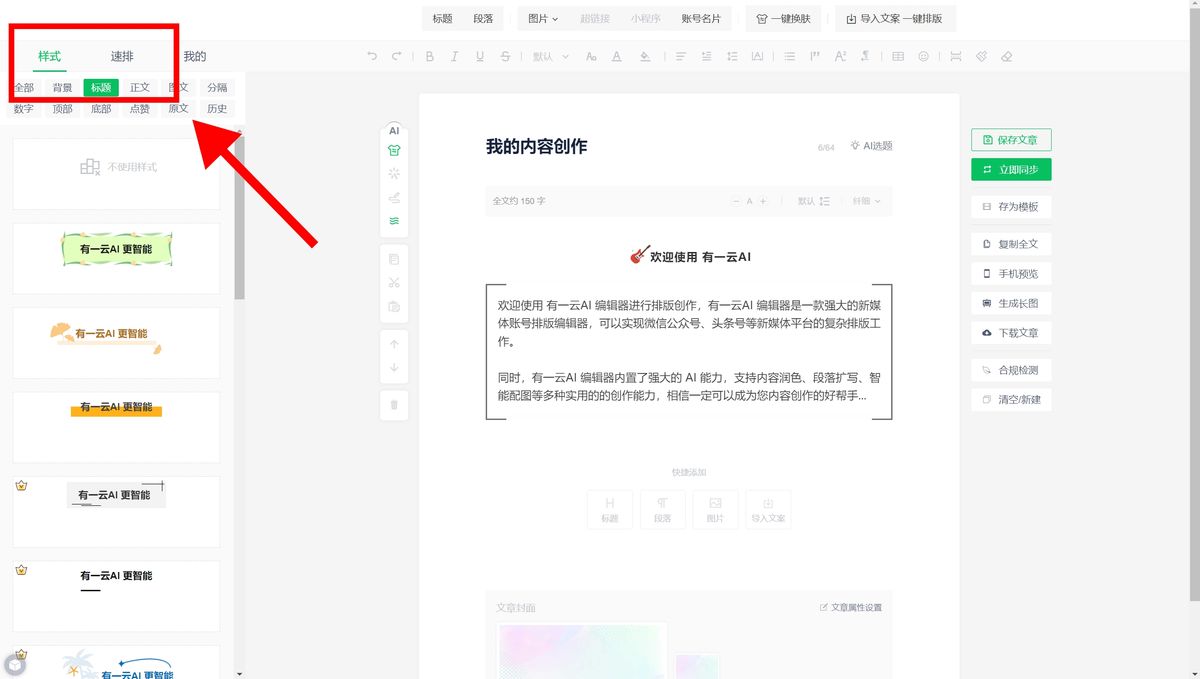Image resolution: width=1200 pixels, height=679 pixels.
Task: Open the line spacing toolbar tool
Action: click(732, 56)
